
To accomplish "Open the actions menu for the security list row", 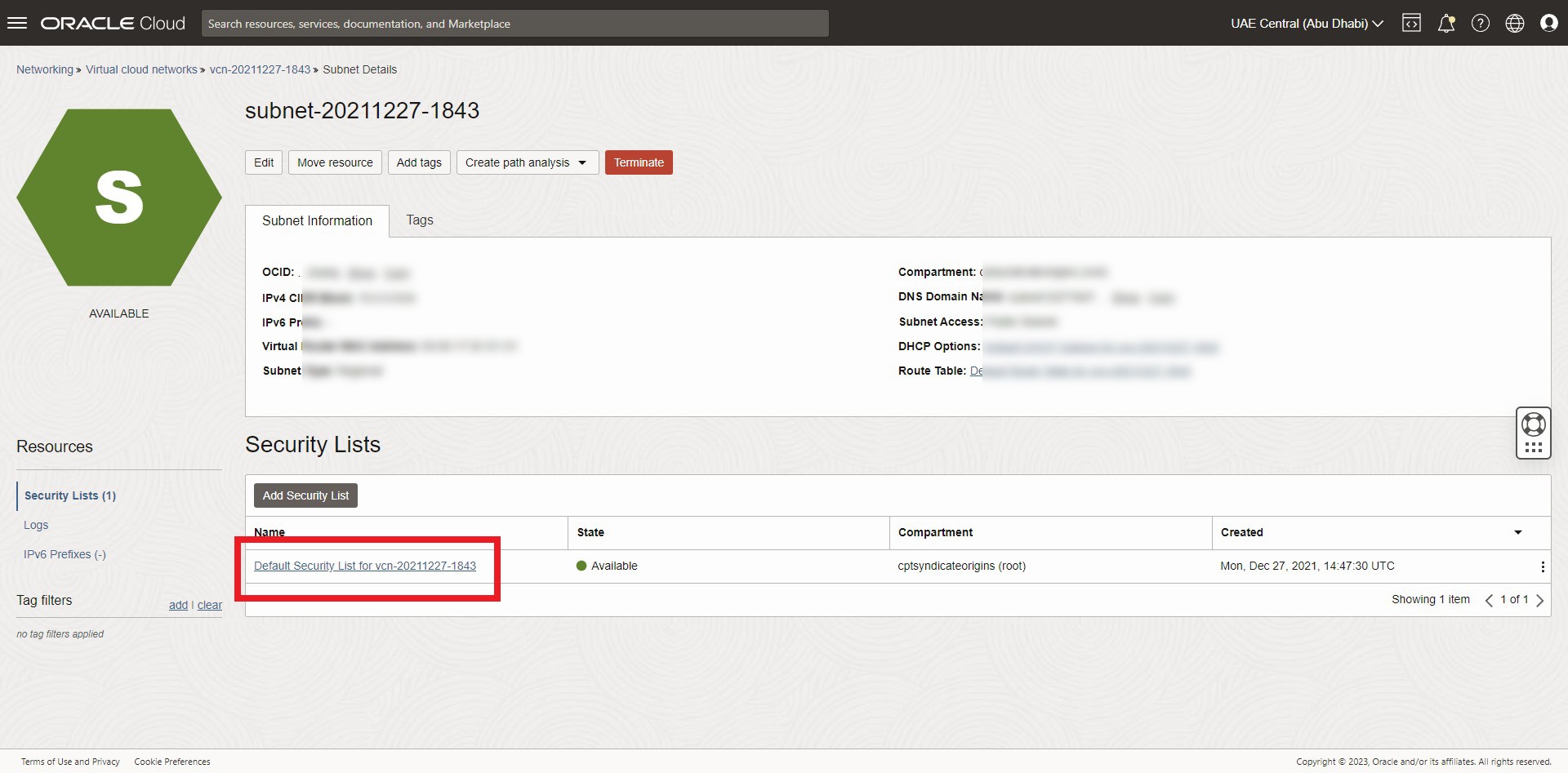I will pyautogui.click(x=1543, y=566).
